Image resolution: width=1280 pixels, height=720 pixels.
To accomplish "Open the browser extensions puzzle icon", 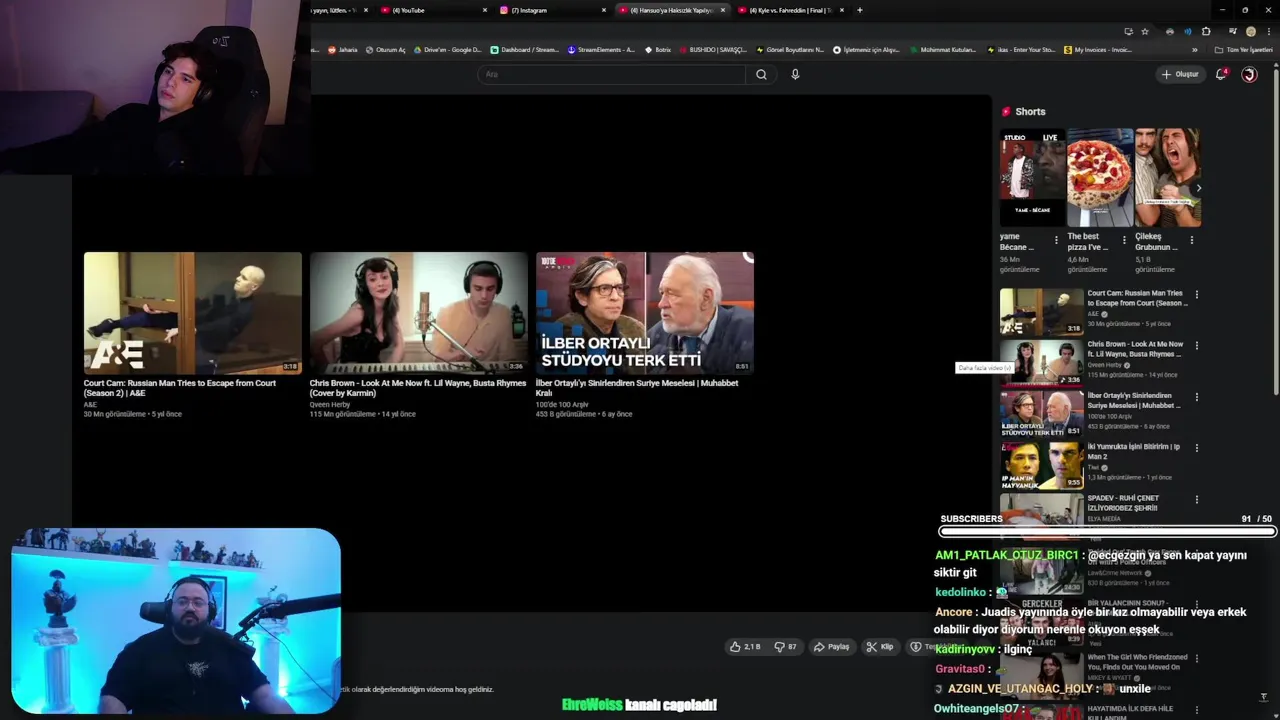I will (x=1206, y=31).
